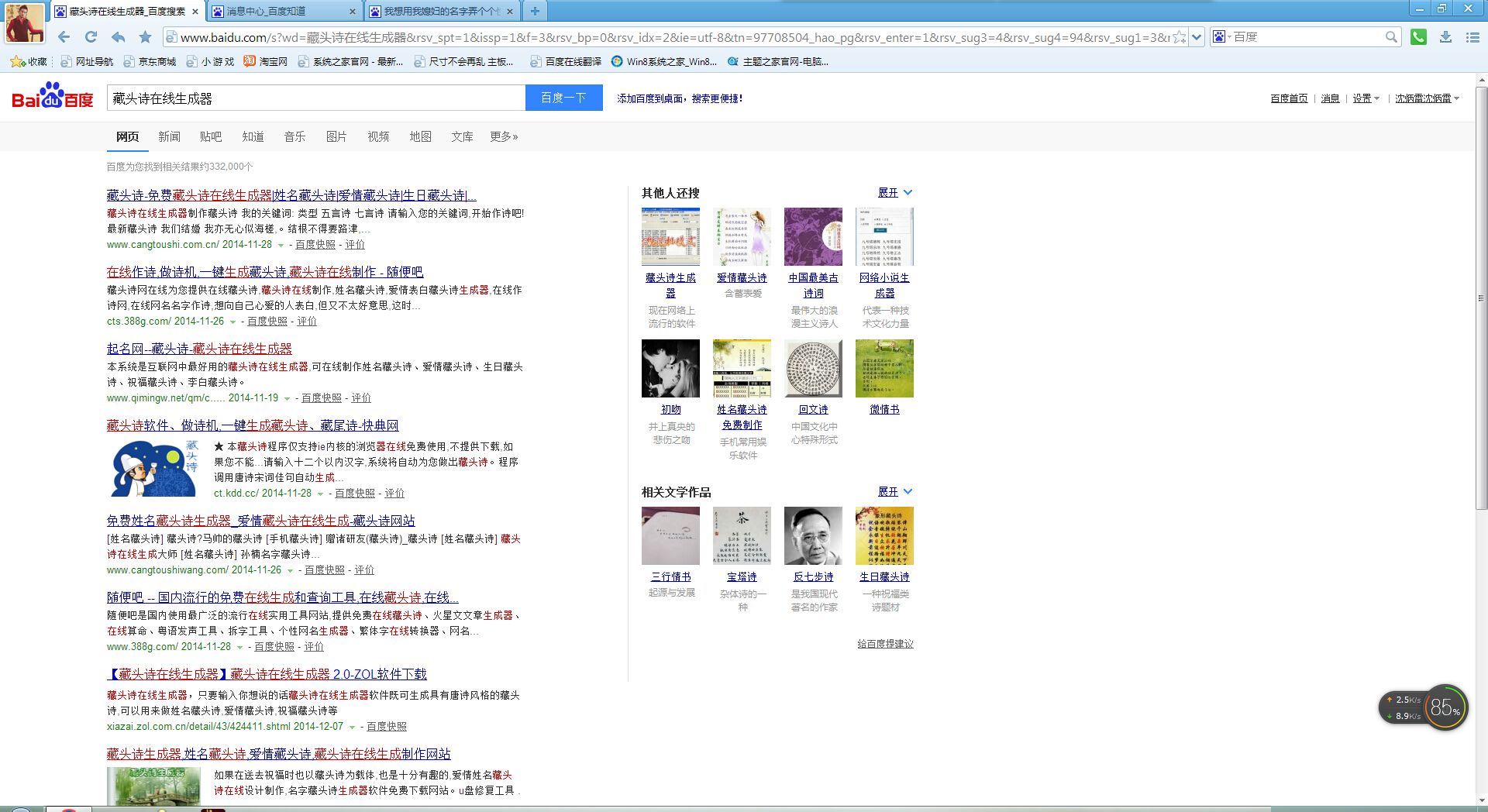Click the blue favorites star toolbar icon
1488x812 pixels.
pyautogui.click(x=145, y=36)
